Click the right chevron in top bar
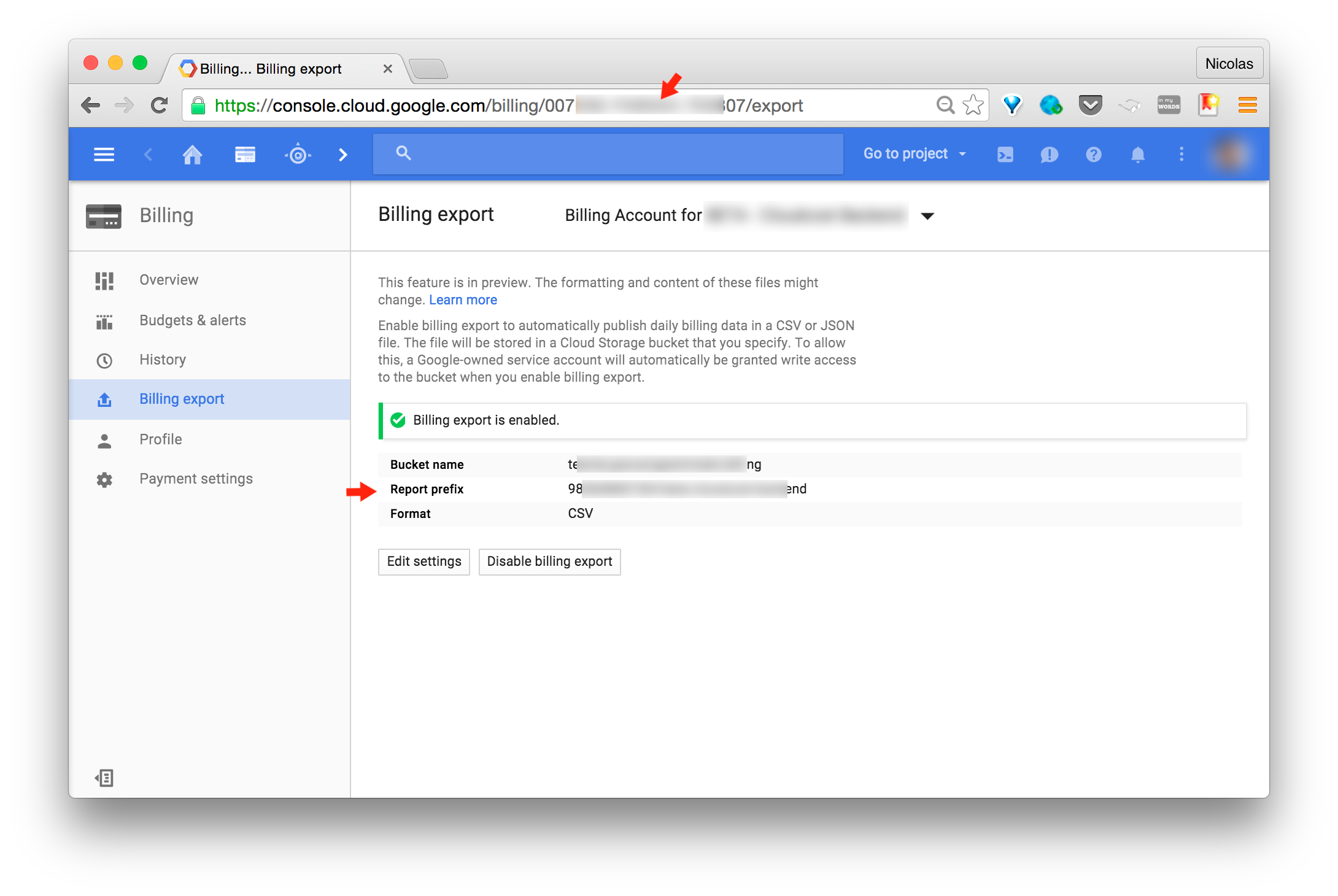 [343, 155]
